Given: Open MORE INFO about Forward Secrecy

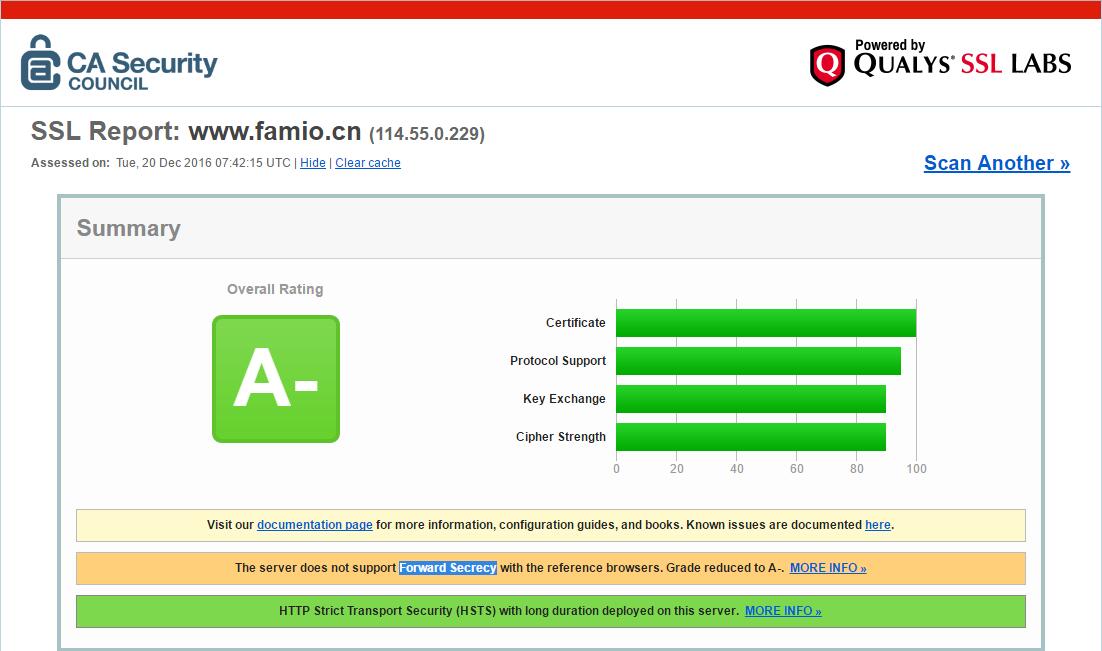Looking at the screenshot, I should (828, 568).
